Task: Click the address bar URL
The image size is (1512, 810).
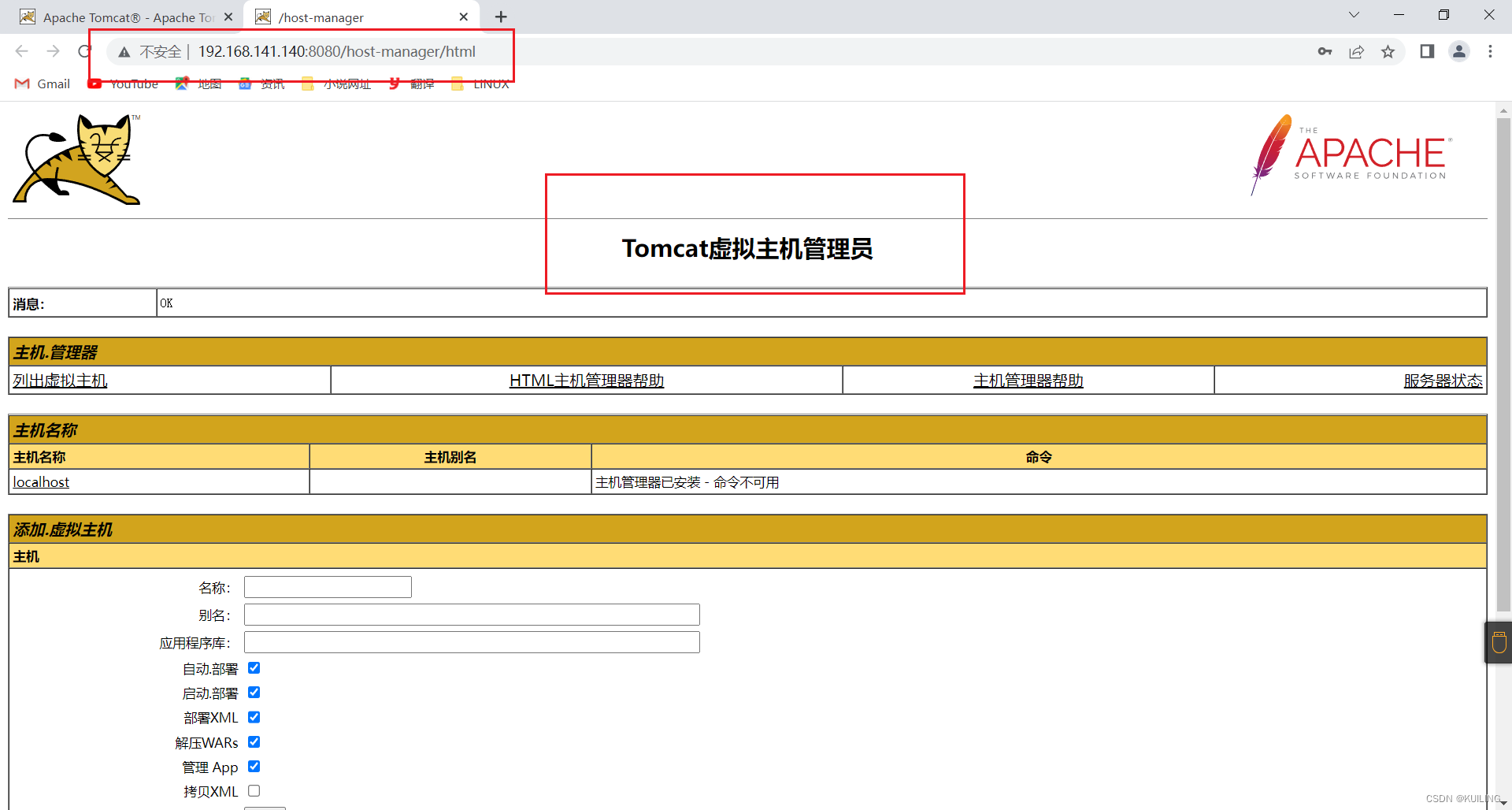Action: (x=337, y=51)
